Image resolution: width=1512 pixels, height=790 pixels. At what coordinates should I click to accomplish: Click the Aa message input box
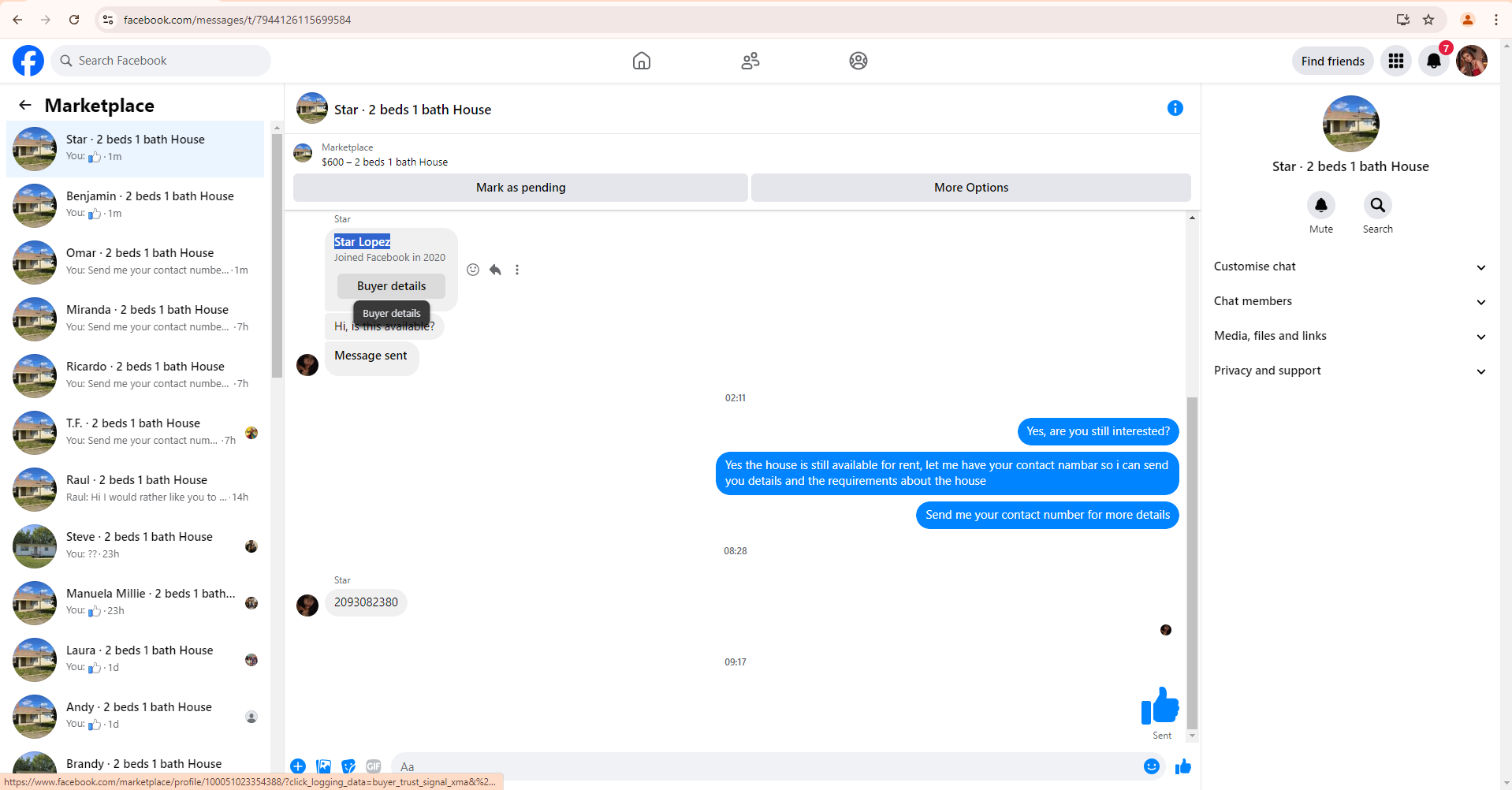point(765,766)
